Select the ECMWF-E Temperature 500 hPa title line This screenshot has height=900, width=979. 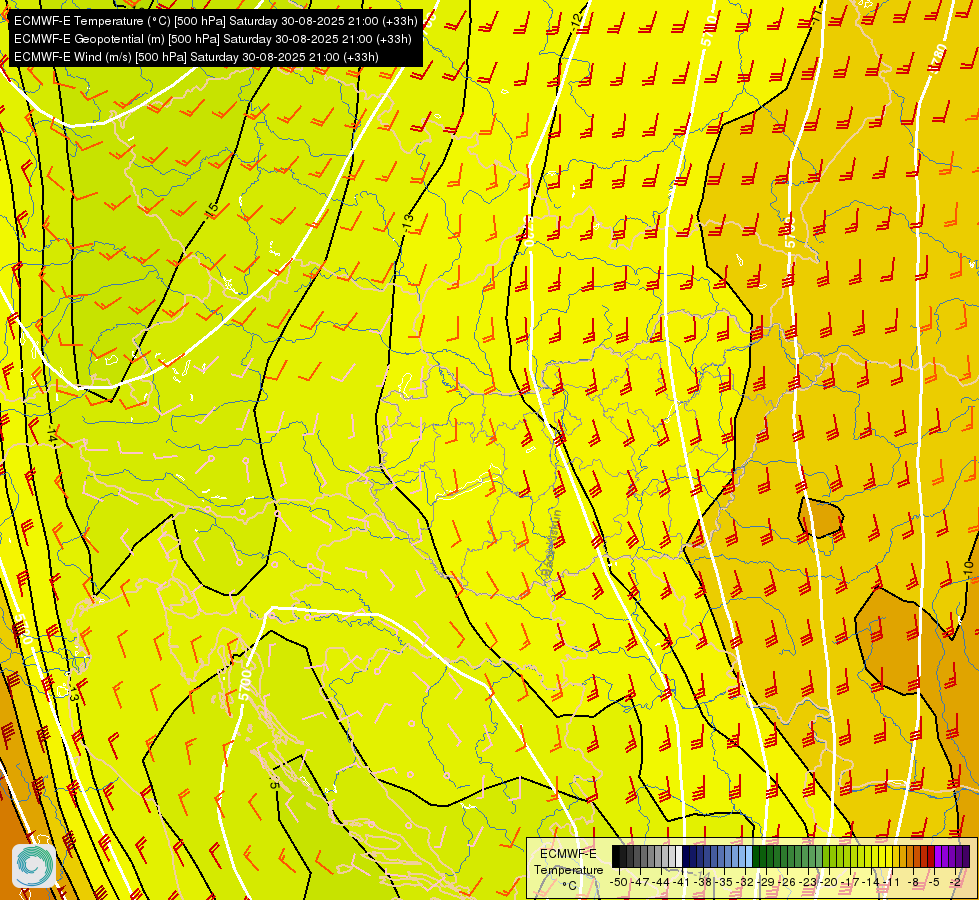(x=215, y=21)
